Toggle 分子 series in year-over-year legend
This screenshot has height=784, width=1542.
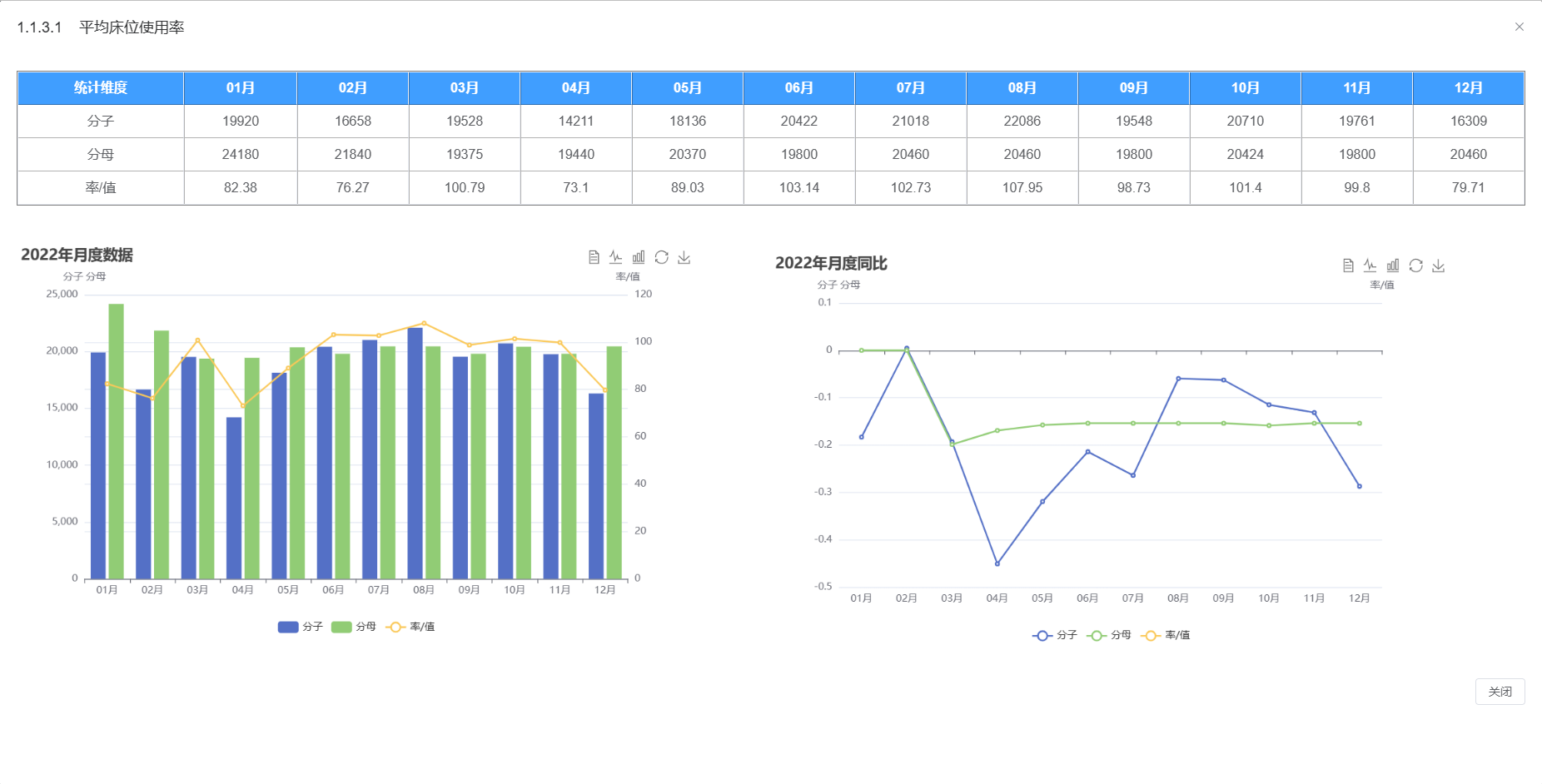point(1055,635)
